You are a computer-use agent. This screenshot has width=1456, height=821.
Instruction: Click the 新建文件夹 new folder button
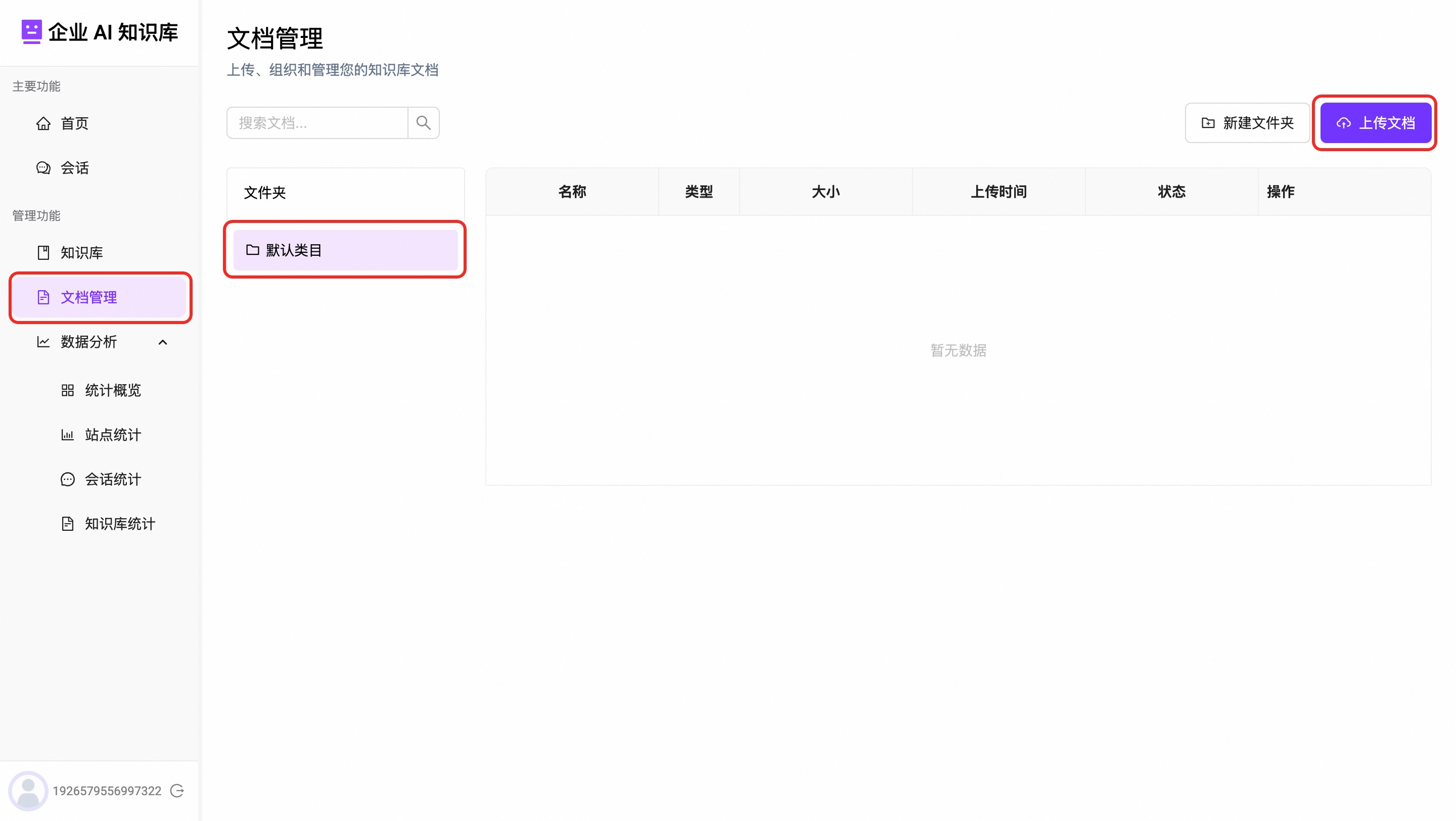(x=1247, y=123)
